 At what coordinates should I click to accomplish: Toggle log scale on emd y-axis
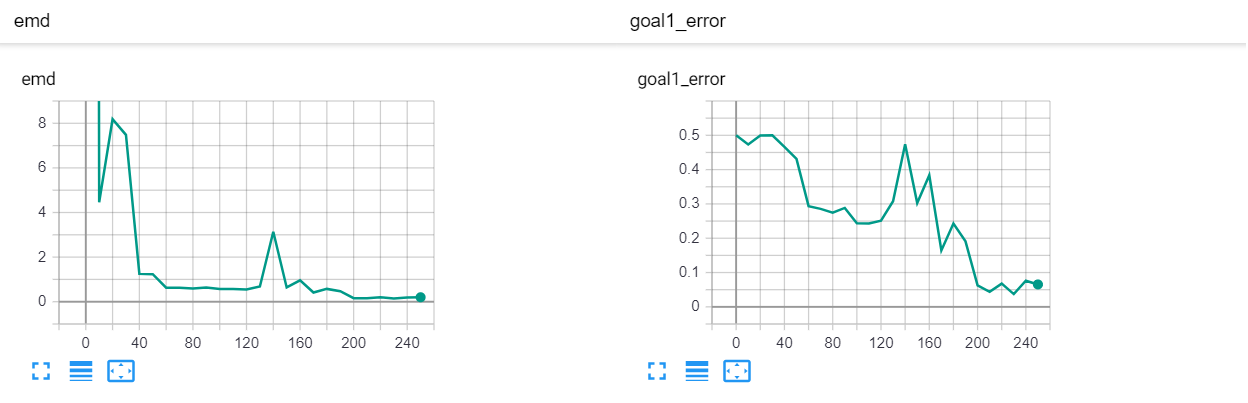click(x=81, y=371)
